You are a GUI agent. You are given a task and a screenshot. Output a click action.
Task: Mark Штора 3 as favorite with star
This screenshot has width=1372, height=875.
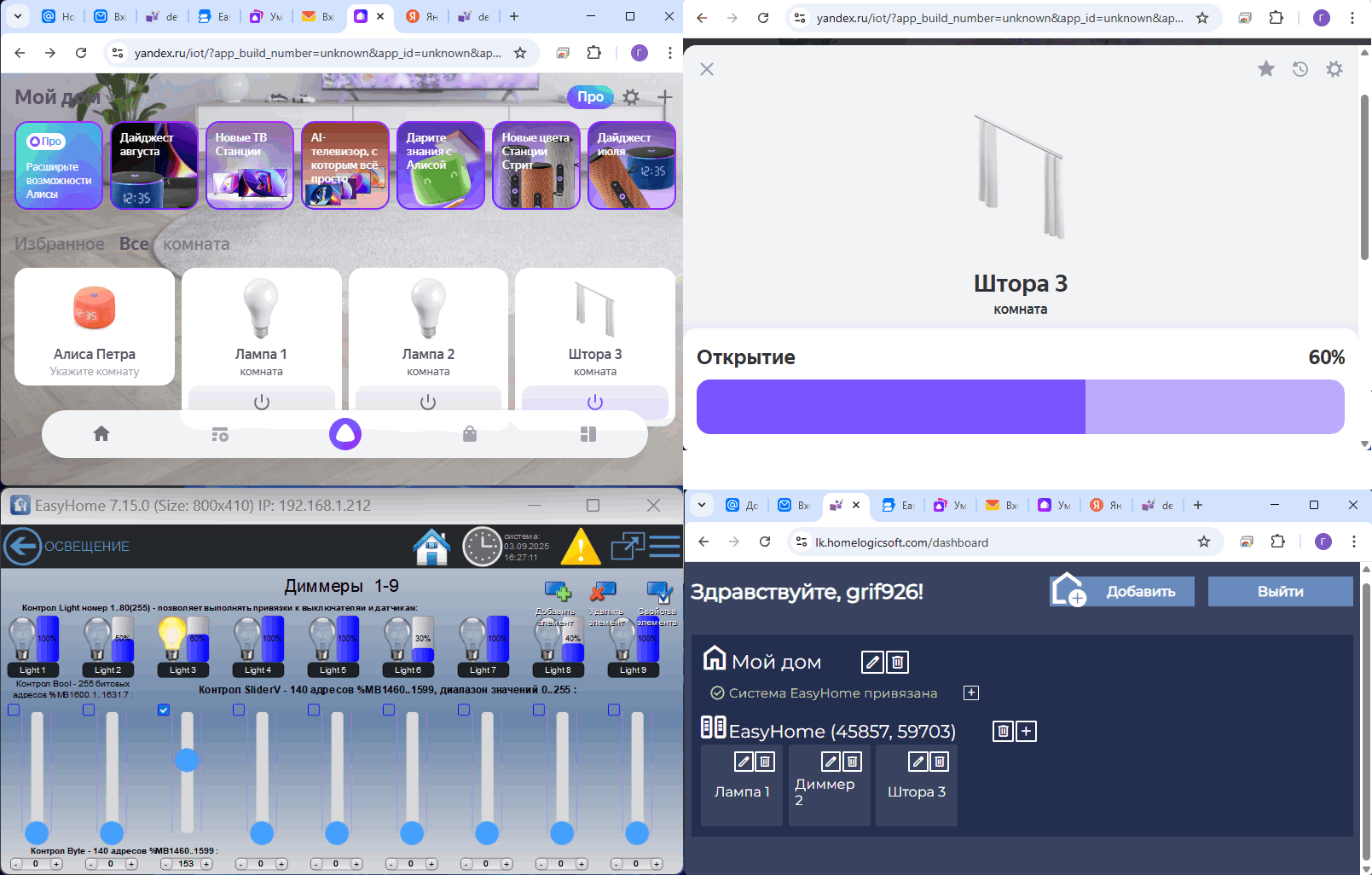[x=1266, y=69]
